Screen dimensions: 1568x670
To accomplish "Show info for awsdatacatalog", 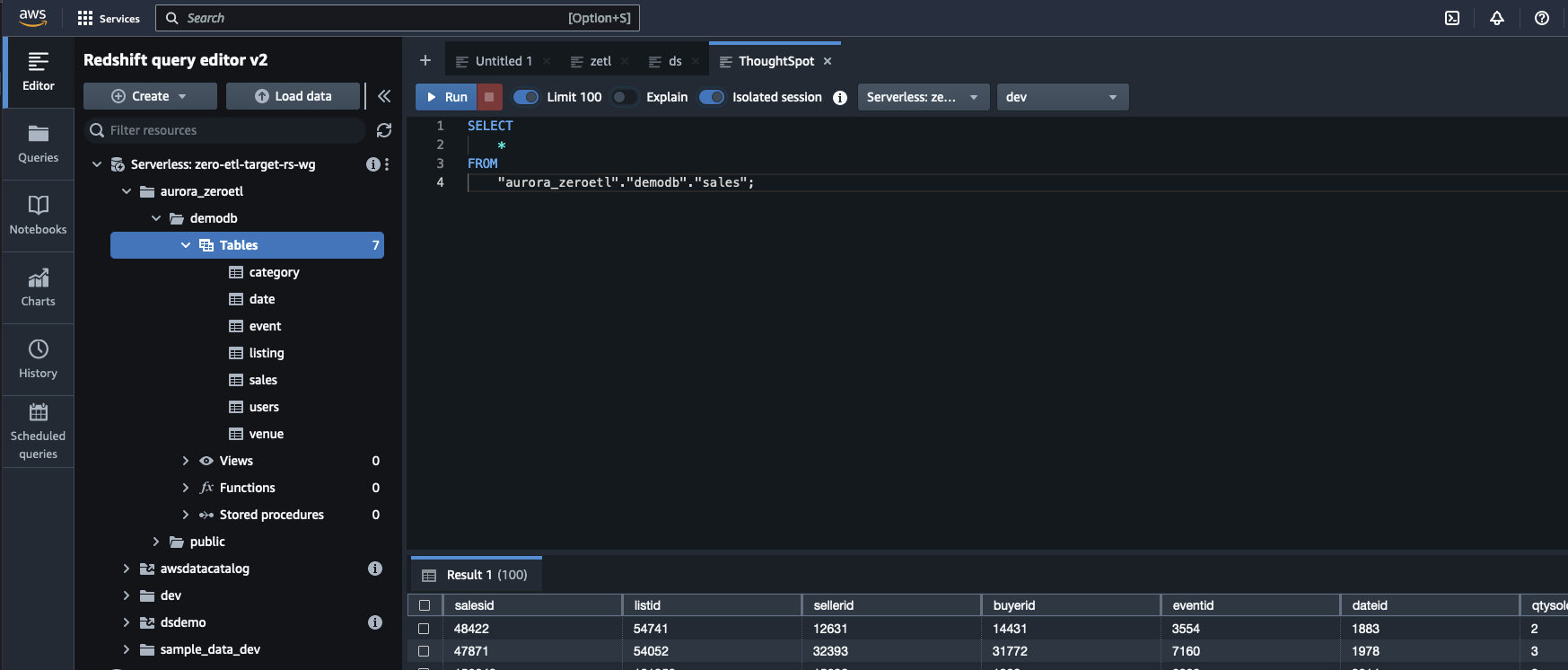I will pos(375,569).
